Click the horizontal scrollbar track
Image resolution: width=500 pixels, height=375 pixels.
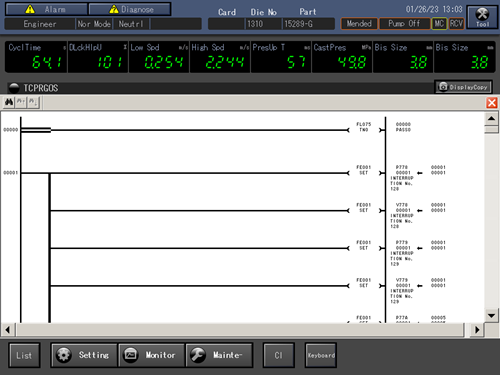(x=240, y=330)
